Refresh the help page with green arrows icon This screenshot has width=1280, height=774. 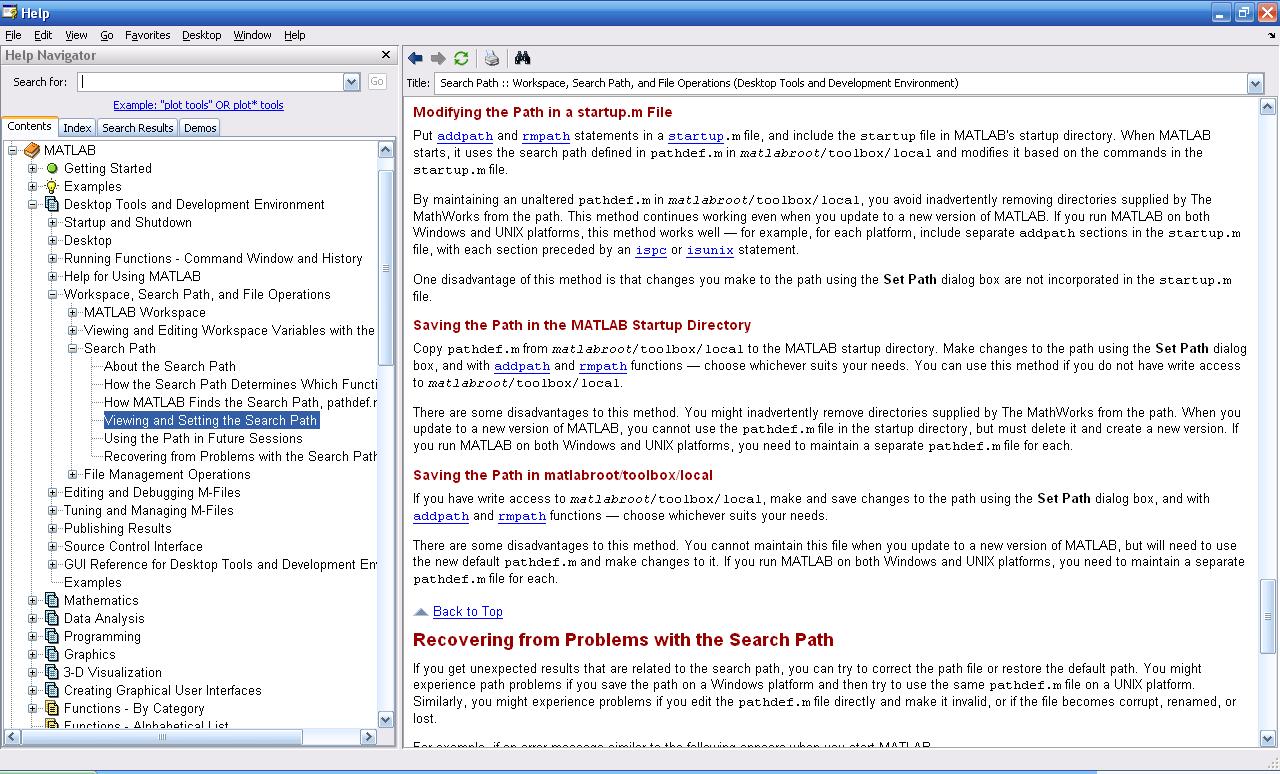coord(461,59)
